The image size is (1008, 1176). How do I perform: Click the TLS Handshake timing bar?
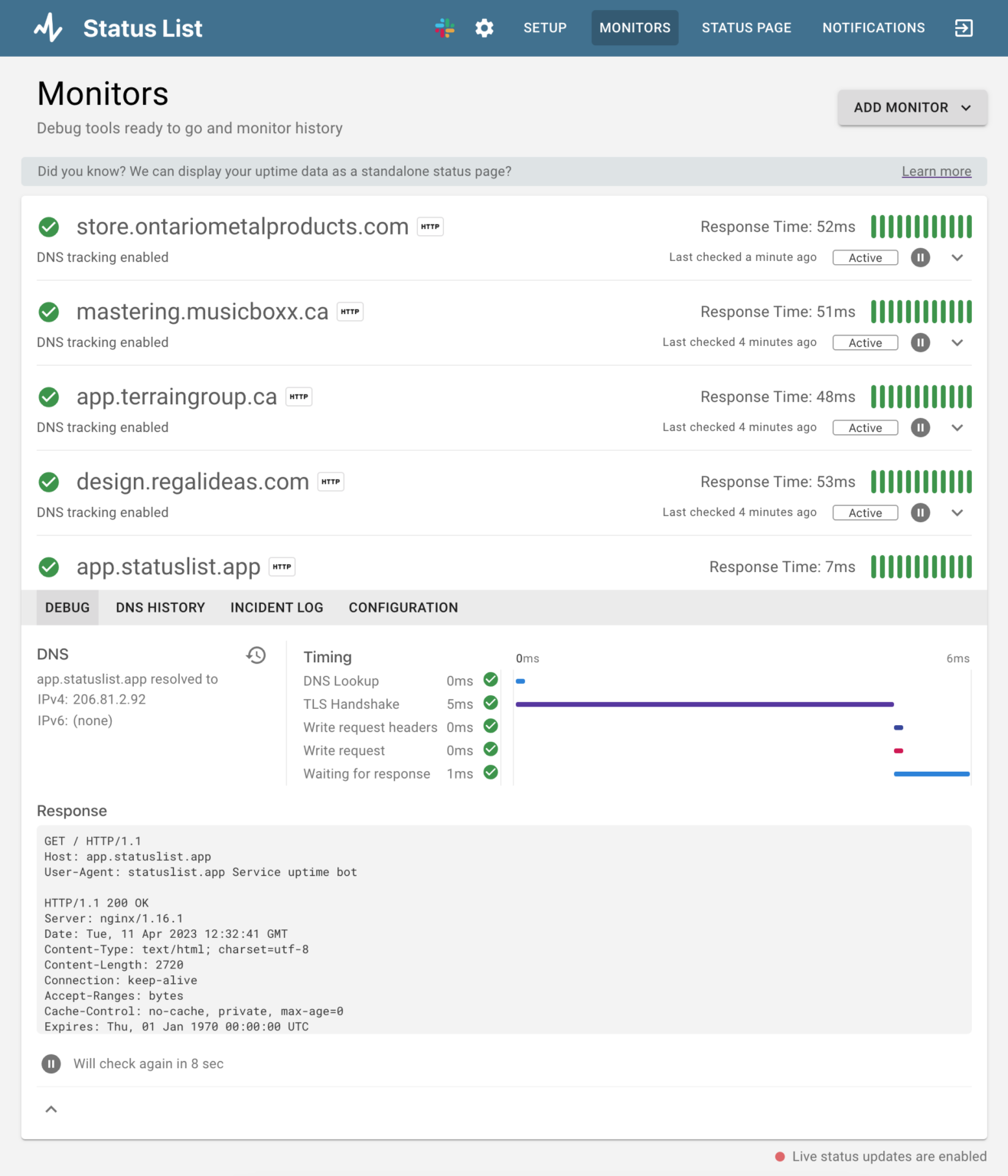pyautogui.click(x=705, y=704)
